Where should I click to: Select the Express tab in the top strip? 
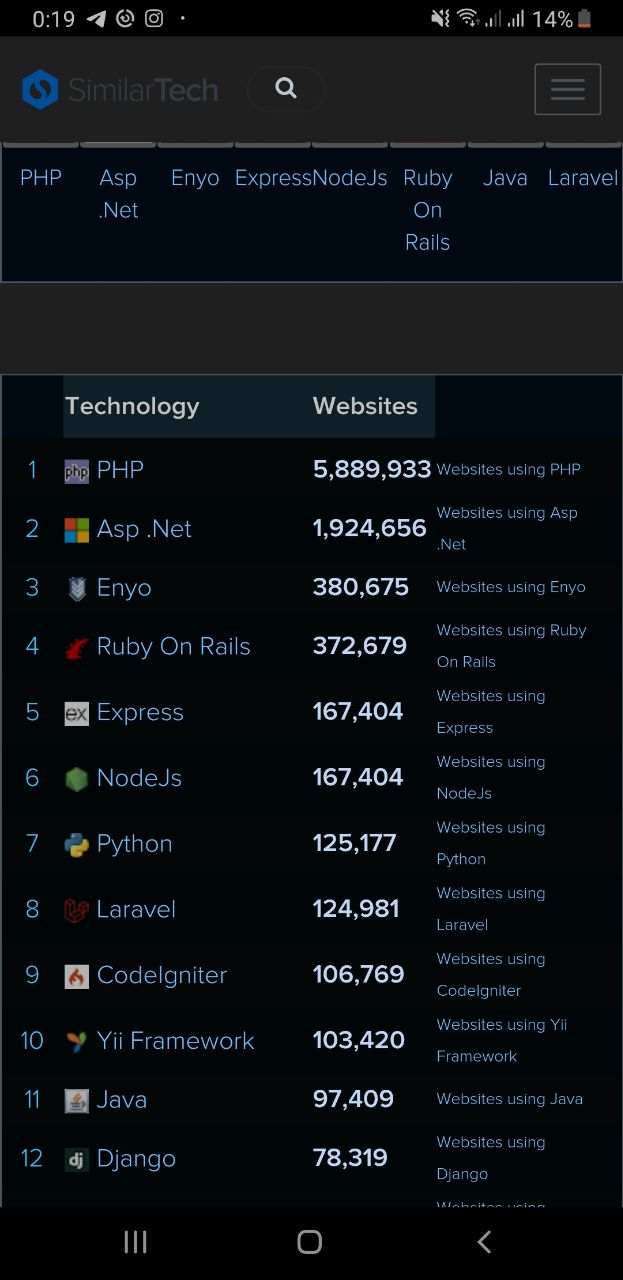pyautogui.click(x=273, y=178)
